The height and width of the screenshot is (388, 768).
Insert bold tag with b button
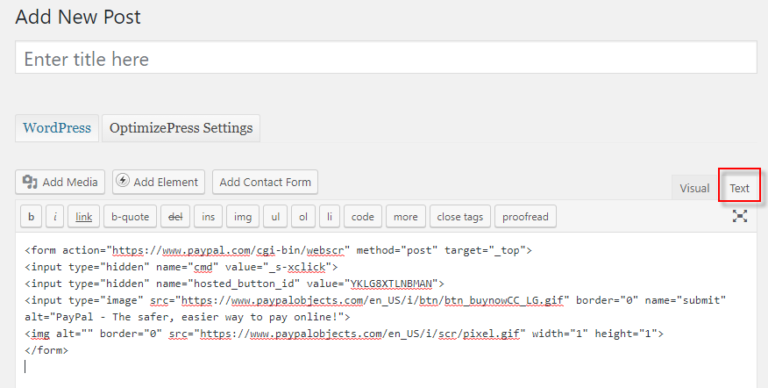pos(31,217)
